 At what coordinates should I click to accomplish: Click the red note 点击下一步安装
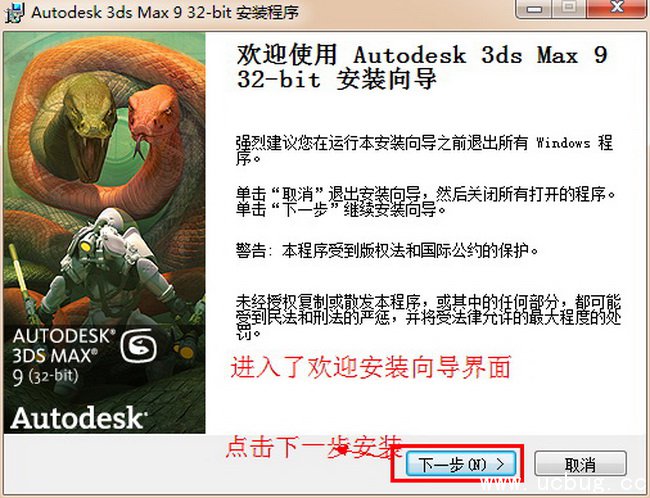coord(314,447)
